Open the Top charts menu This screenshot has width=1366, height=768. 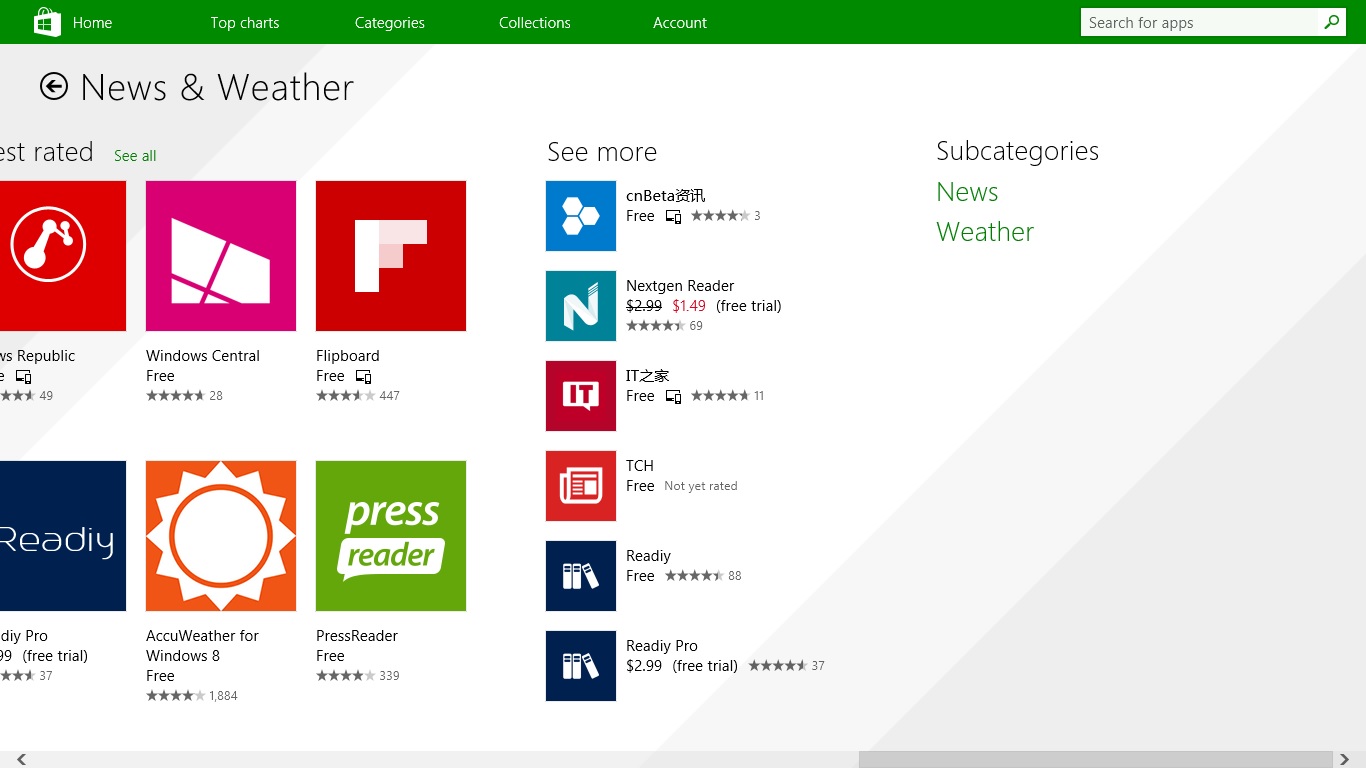pos(245,22)
